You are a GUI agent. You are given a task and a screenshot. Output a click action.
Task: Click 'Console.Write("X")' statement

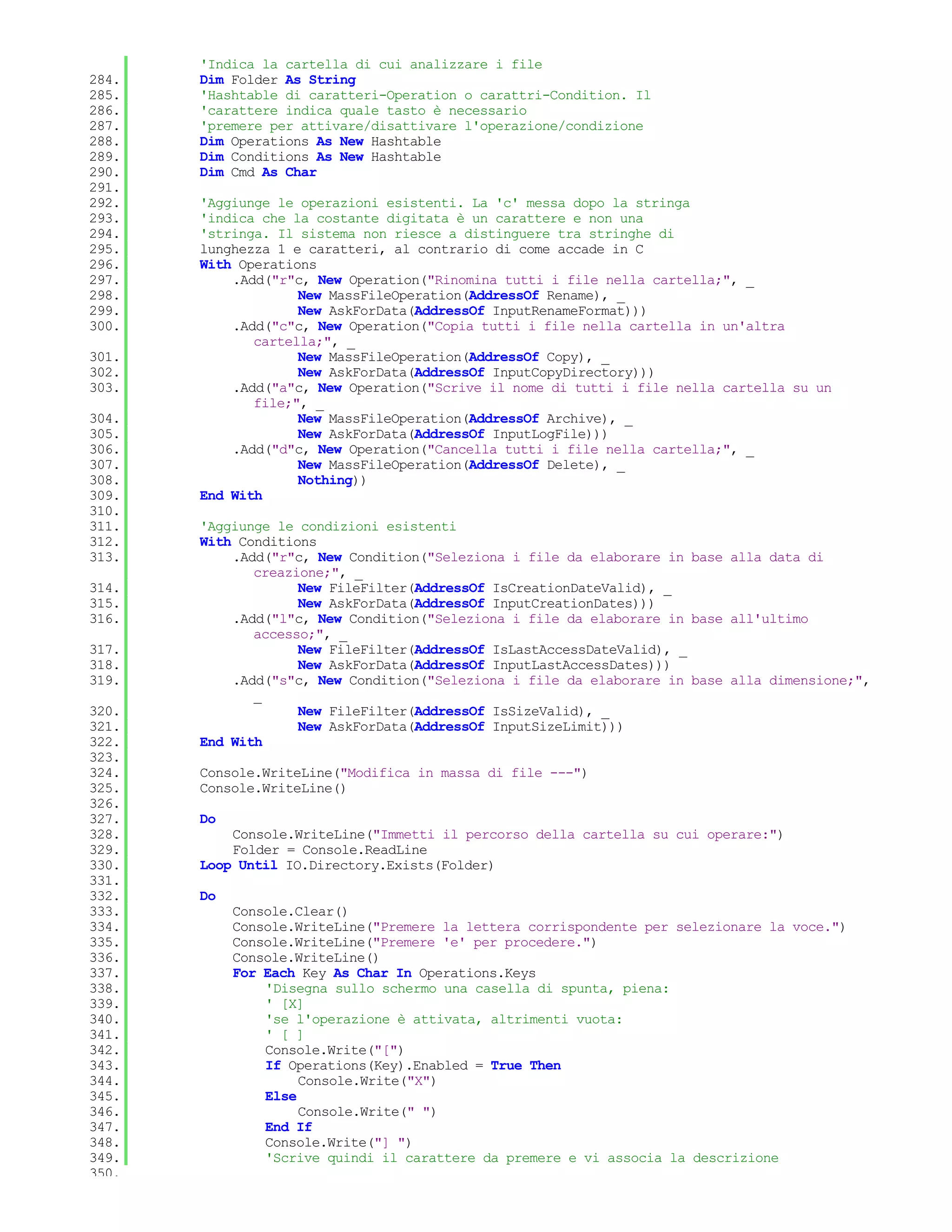(x=367, y=1081)
